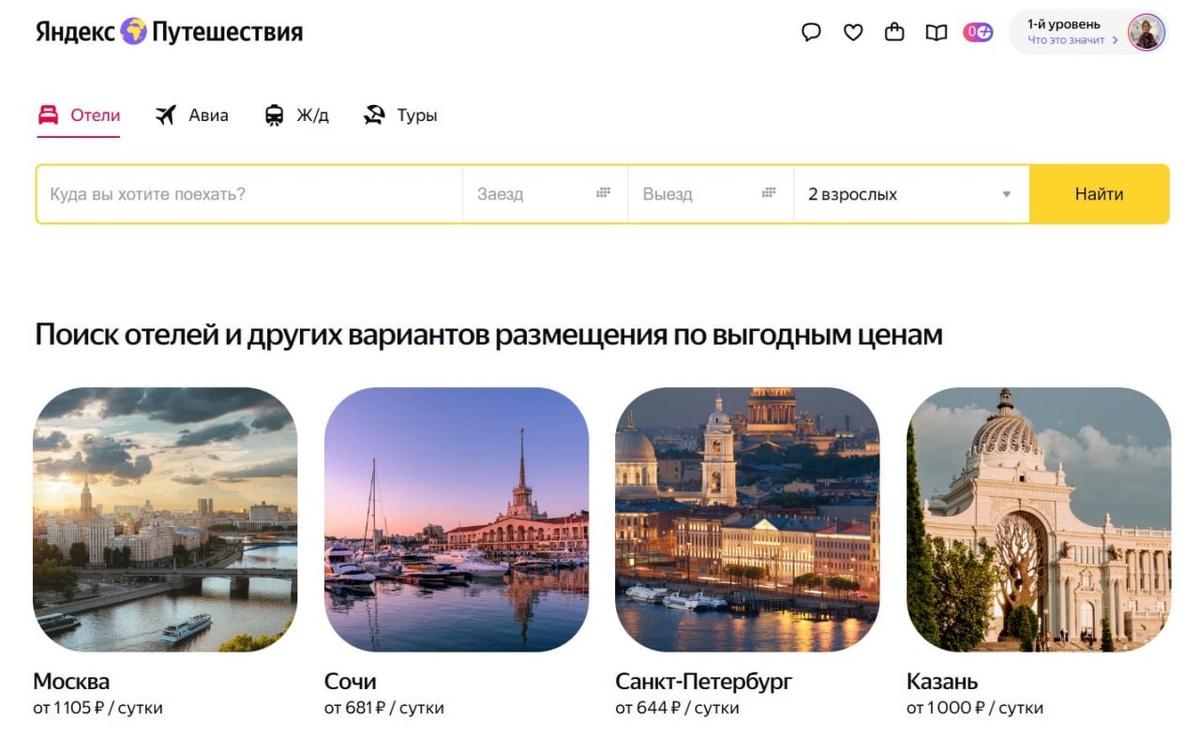
Task: Open the user profile avatar
Action: [x=1146, y=32]
